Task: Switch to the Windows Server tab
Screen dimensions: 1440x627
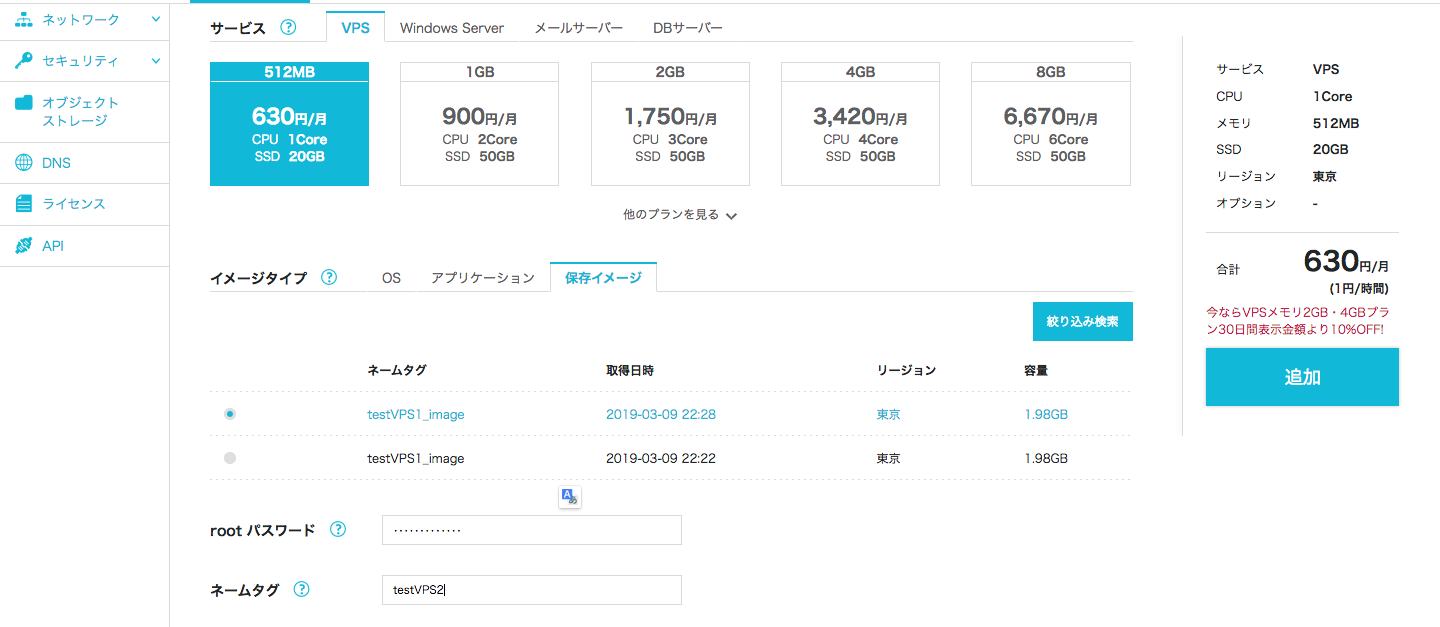Action: coord(452,28)
